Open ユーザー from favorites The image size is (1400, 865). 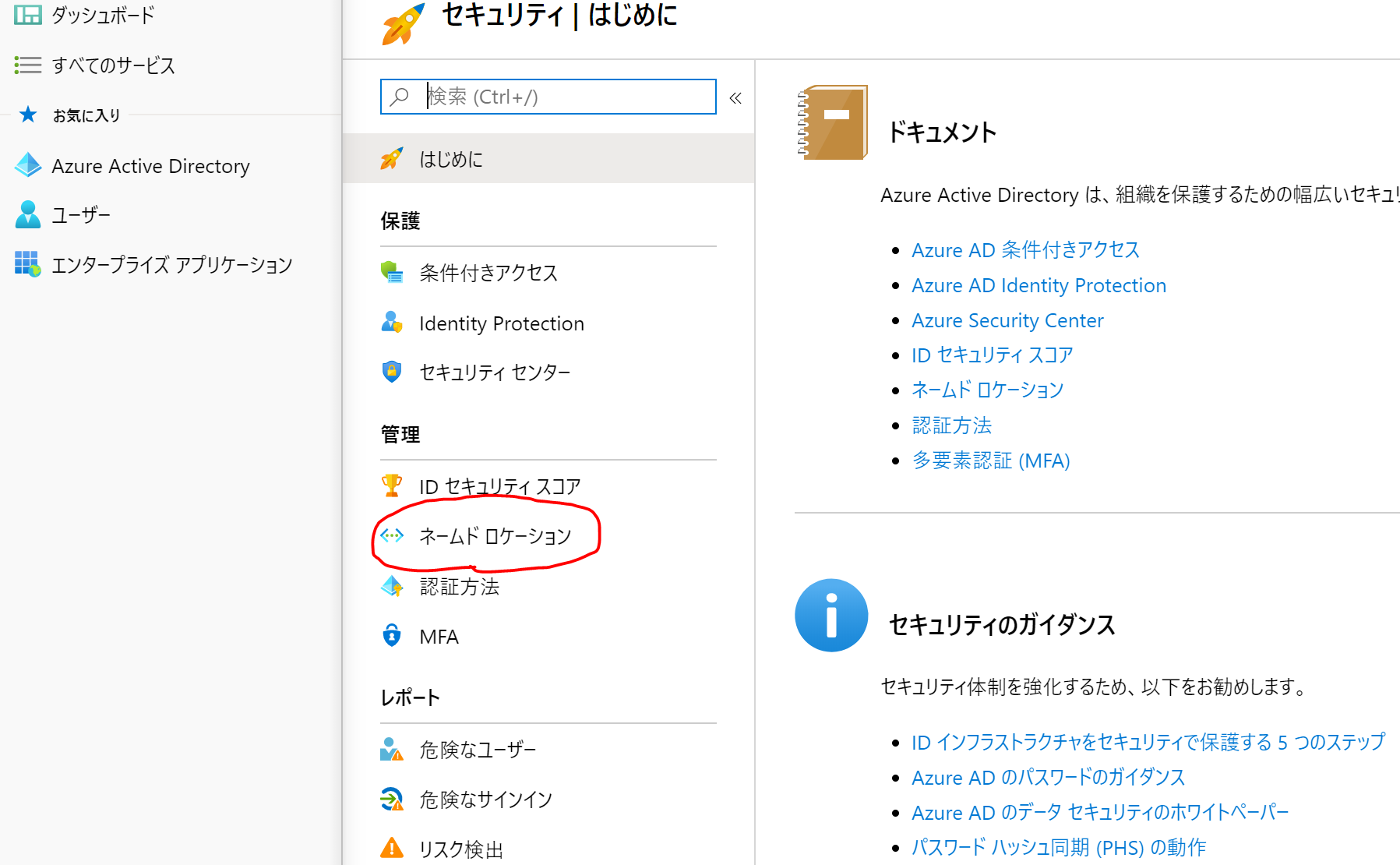coord(81,215)
